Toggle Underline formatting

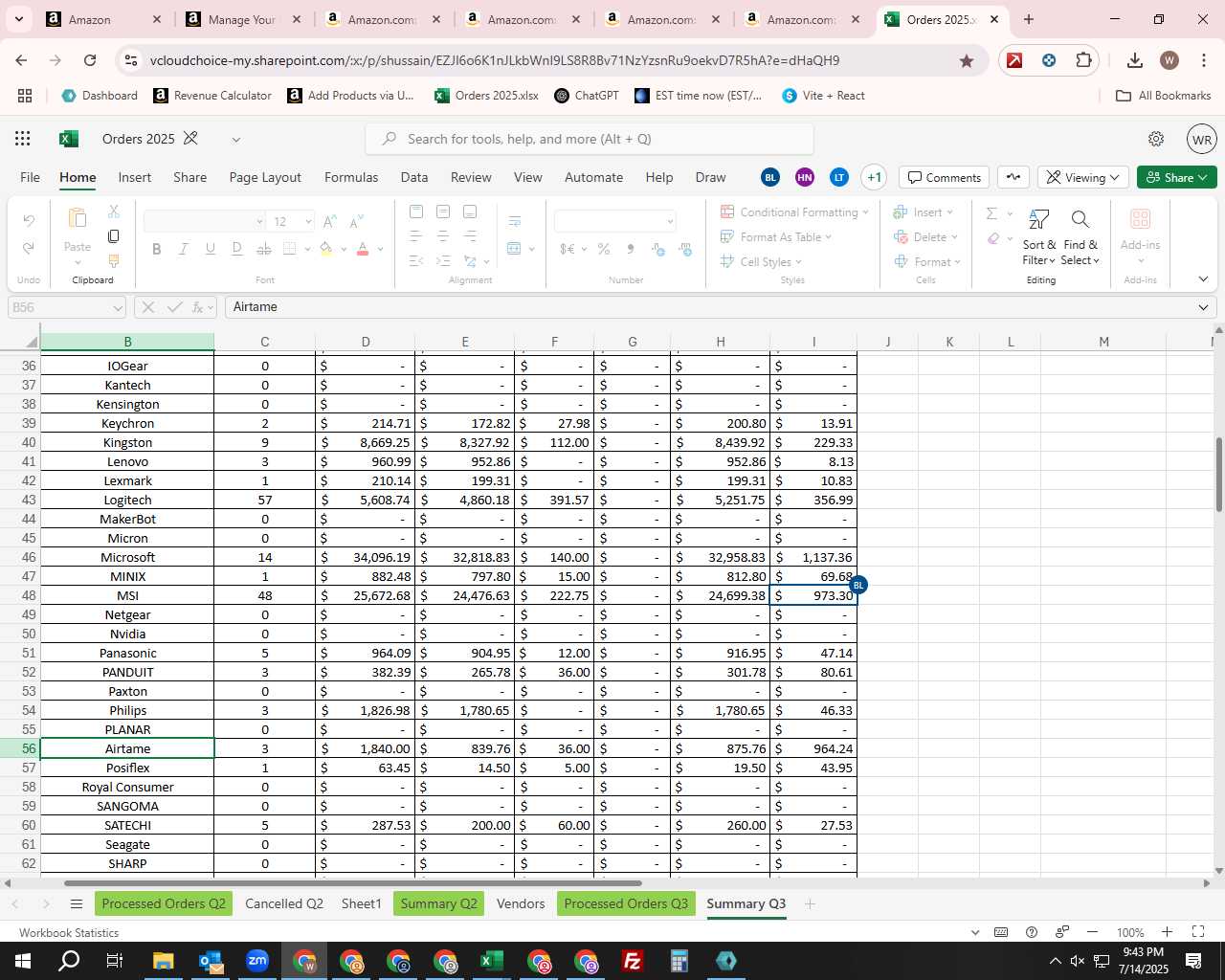(x=210, y=249)
